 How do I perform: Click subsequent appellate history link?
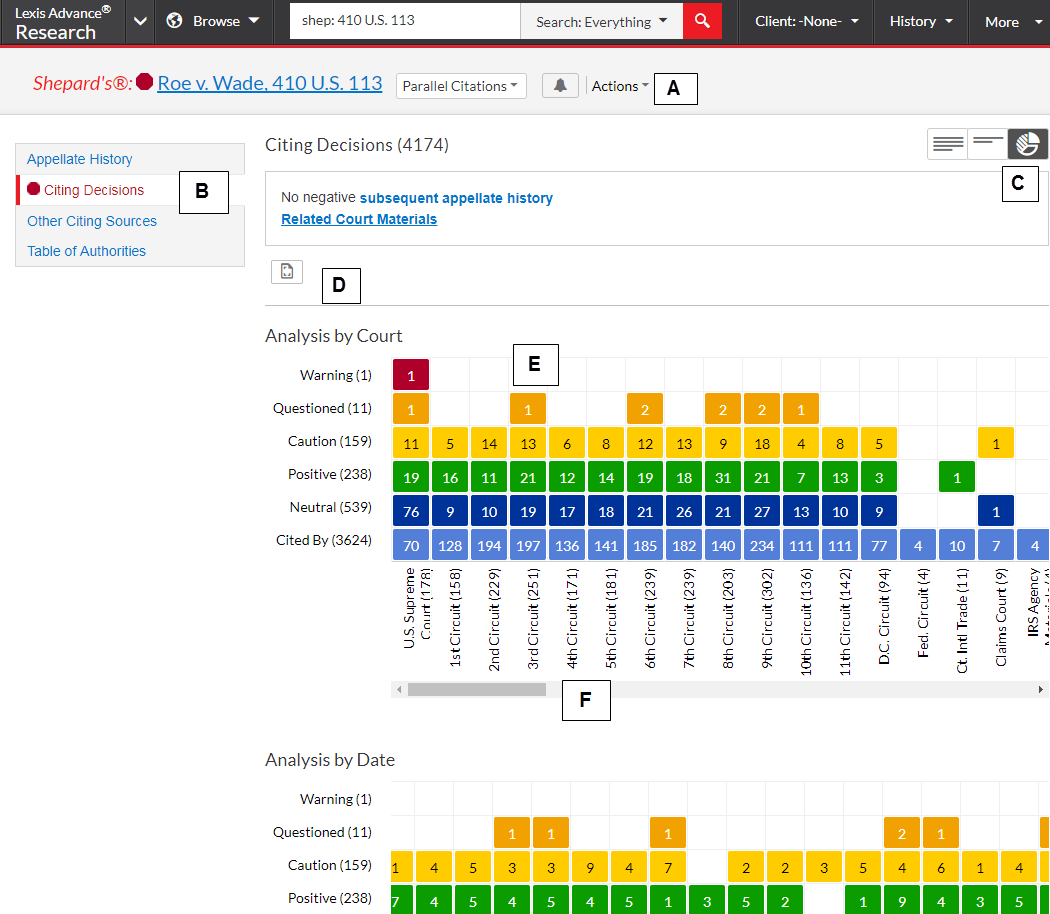(456, 198)
